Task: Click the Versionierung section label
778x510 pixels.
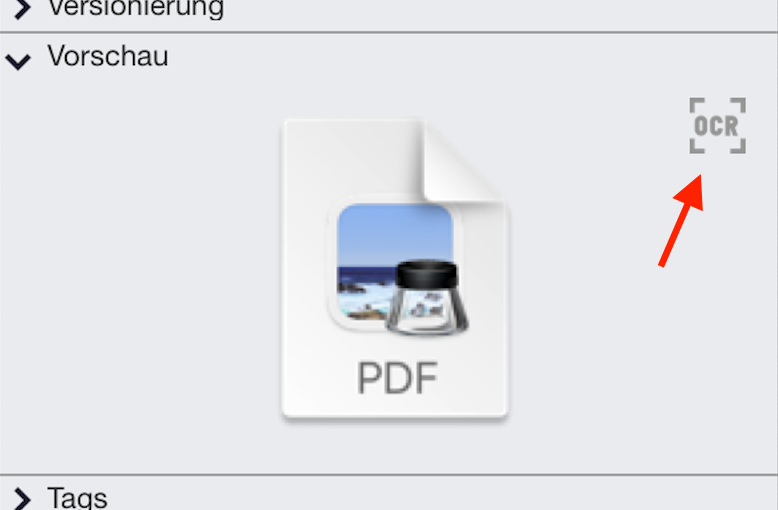Action: [x=135, y=8]
